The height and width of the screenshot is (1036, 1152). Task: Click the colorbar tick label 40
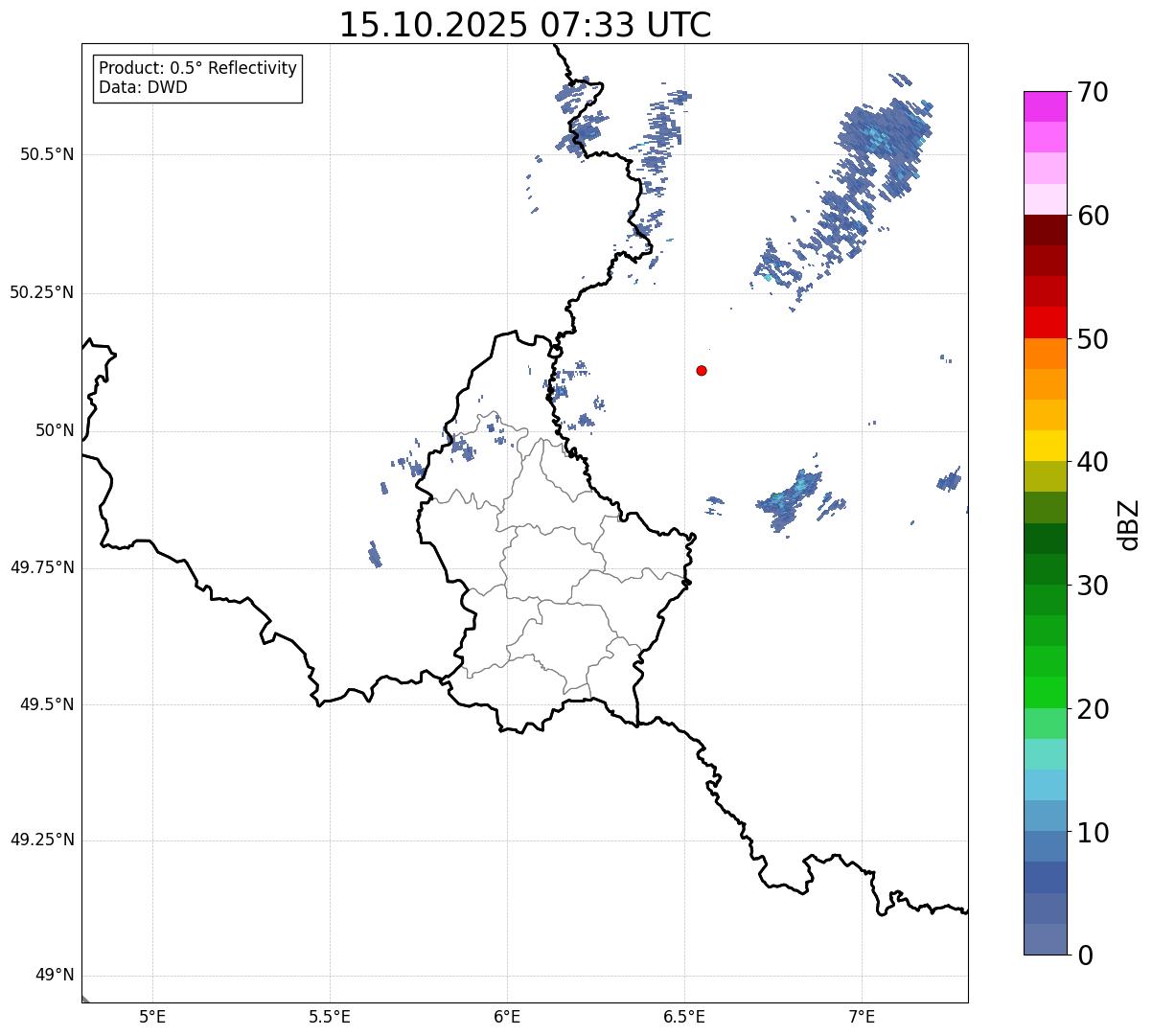pos(1093,462)
